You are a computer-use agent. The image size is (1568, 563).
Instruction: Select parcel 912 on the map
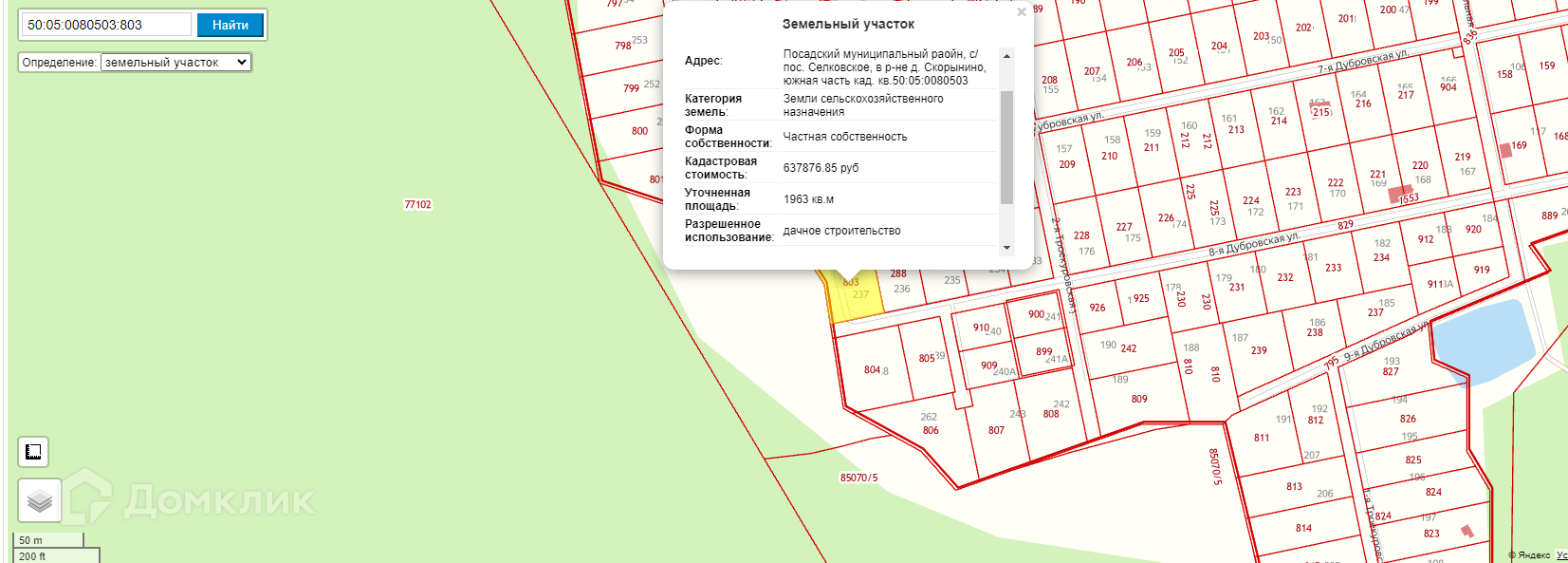coord(1427,239)
